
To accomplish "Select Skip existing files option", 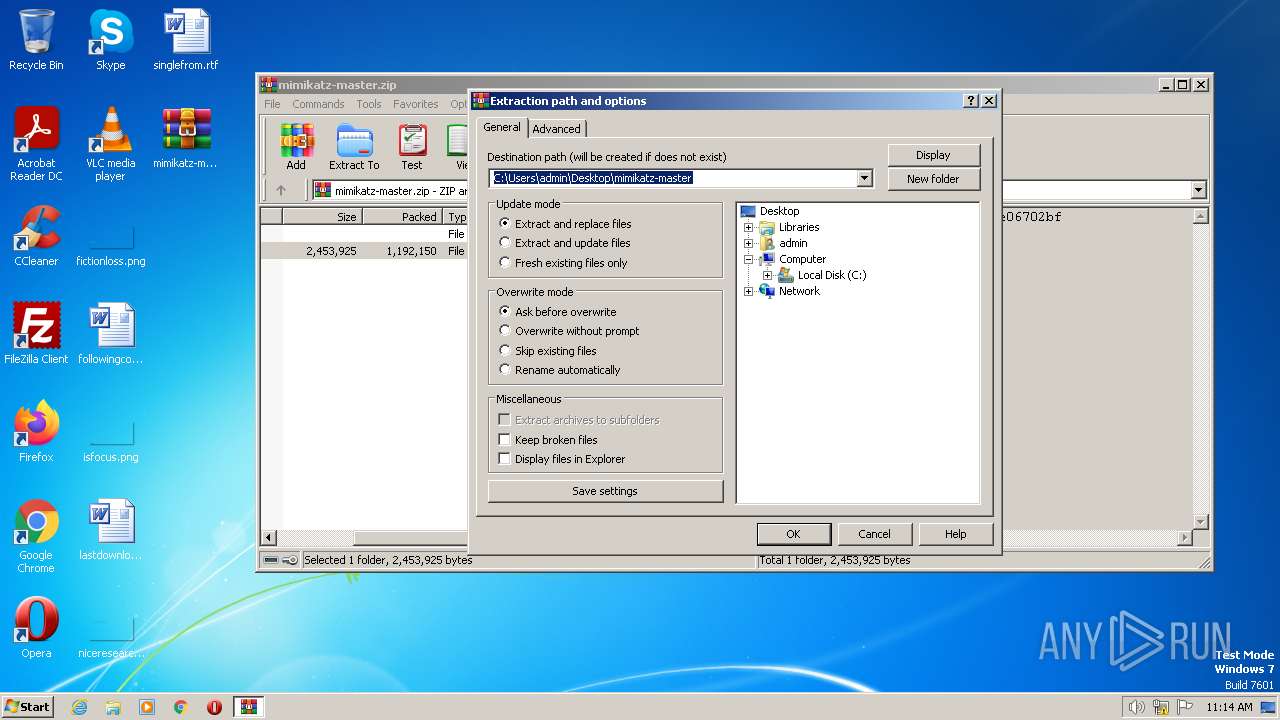I will [x=548, y=351].
